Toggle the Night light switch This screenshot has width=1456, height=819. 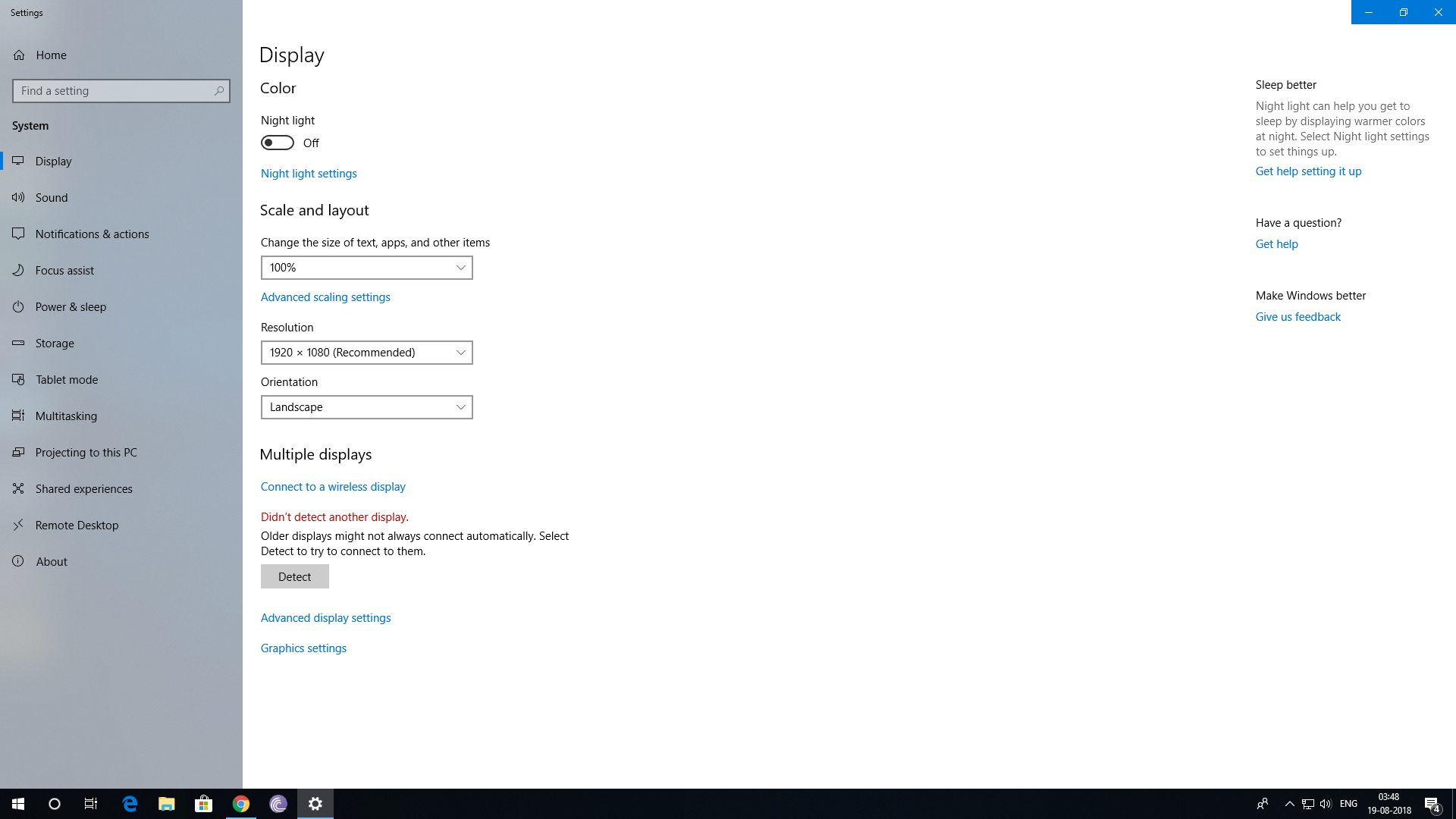click(278, 143)
